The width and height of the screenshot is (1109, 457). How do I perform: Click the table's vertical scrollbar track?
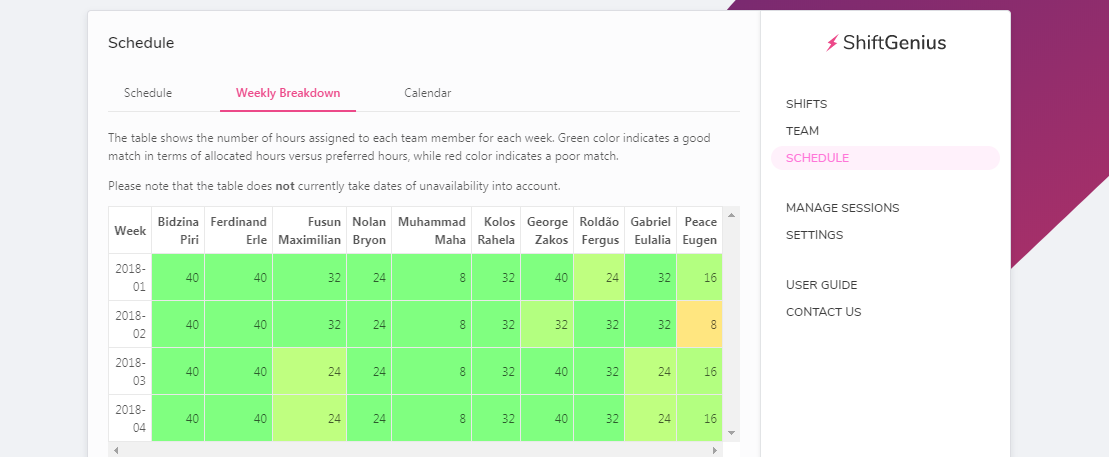point(731,324)
